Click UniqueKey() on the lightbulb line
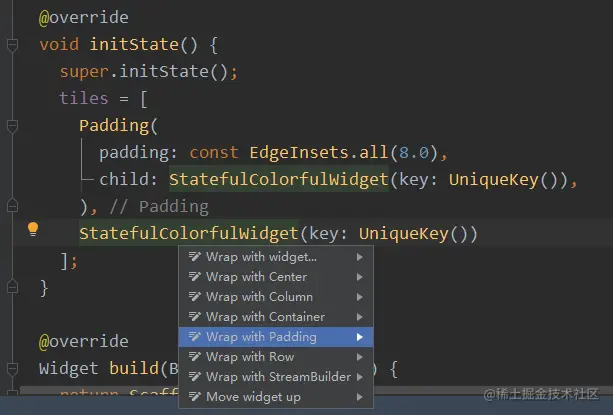The image size is (613, 415). pos(418,233)
